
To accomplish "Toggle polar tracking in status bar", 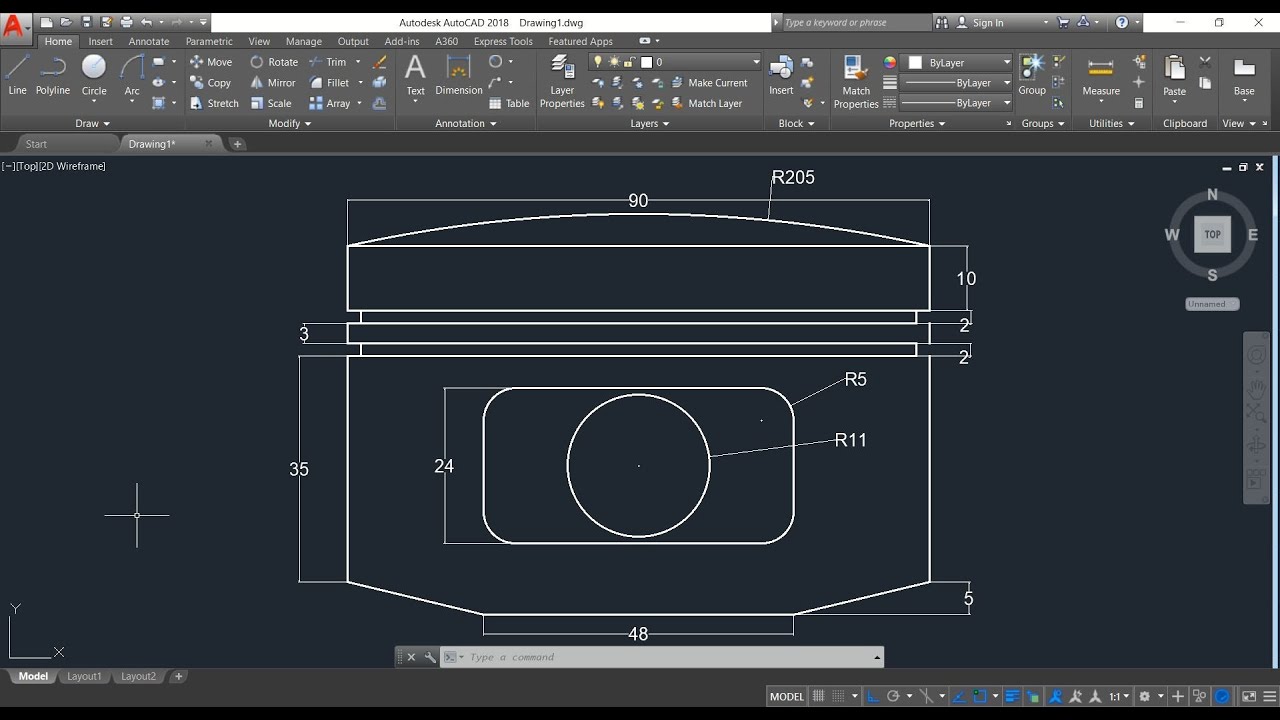I will [x=894, y=696].
